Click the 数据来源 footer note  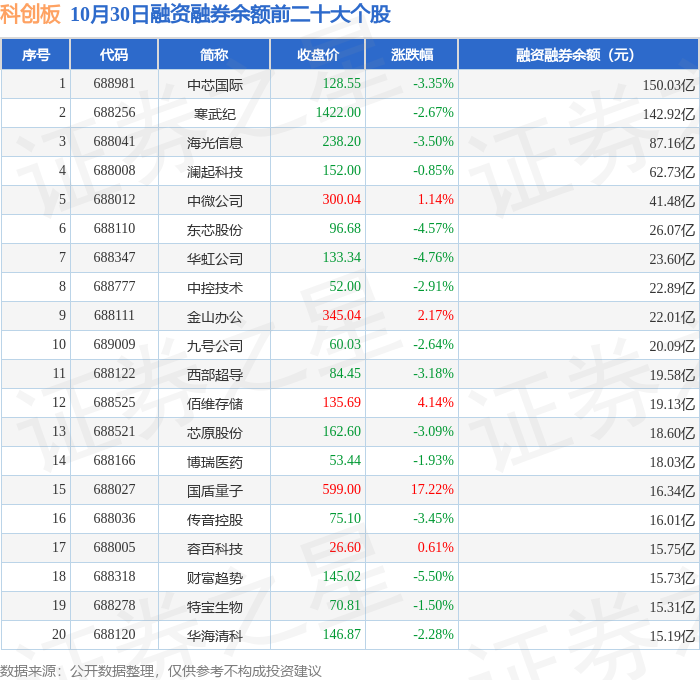click(161, 671)
